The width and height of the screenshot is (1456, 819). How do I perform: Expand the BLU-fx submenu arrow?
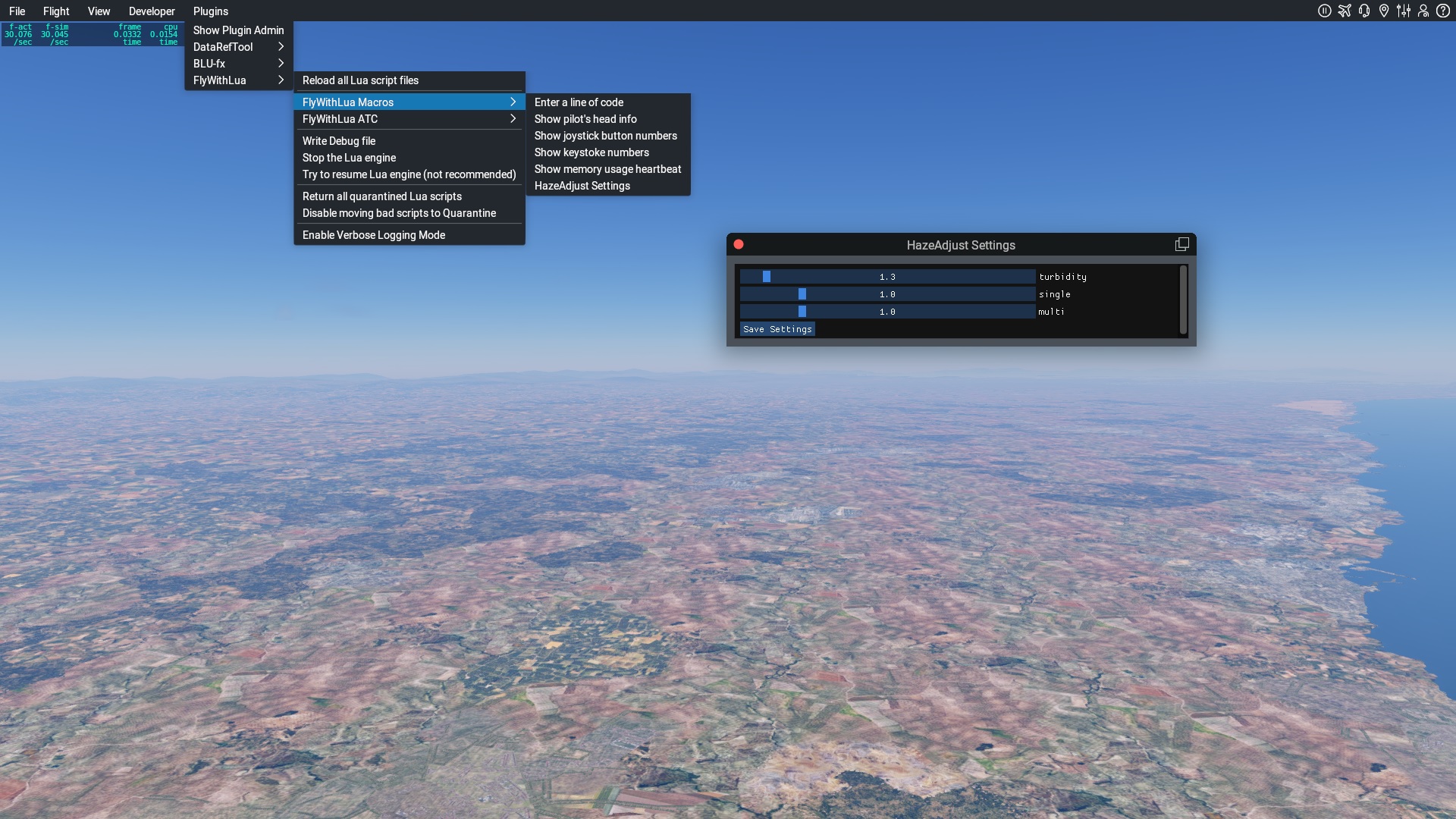(x=281, y=64)
